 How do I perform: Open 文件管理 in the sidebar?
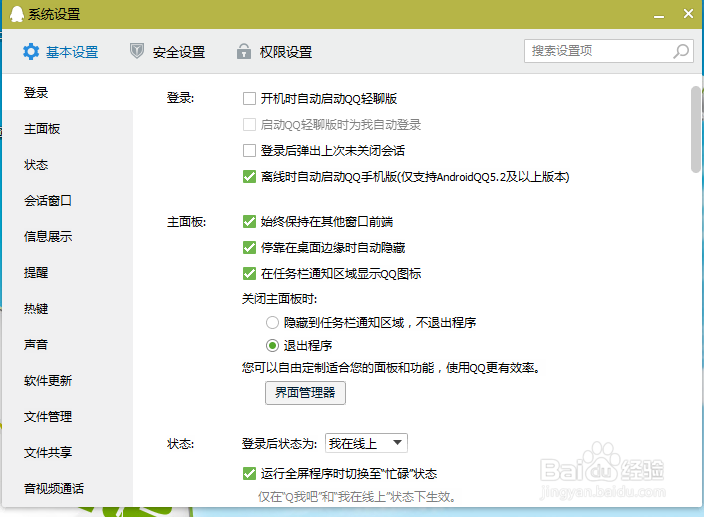click(68, 416)
